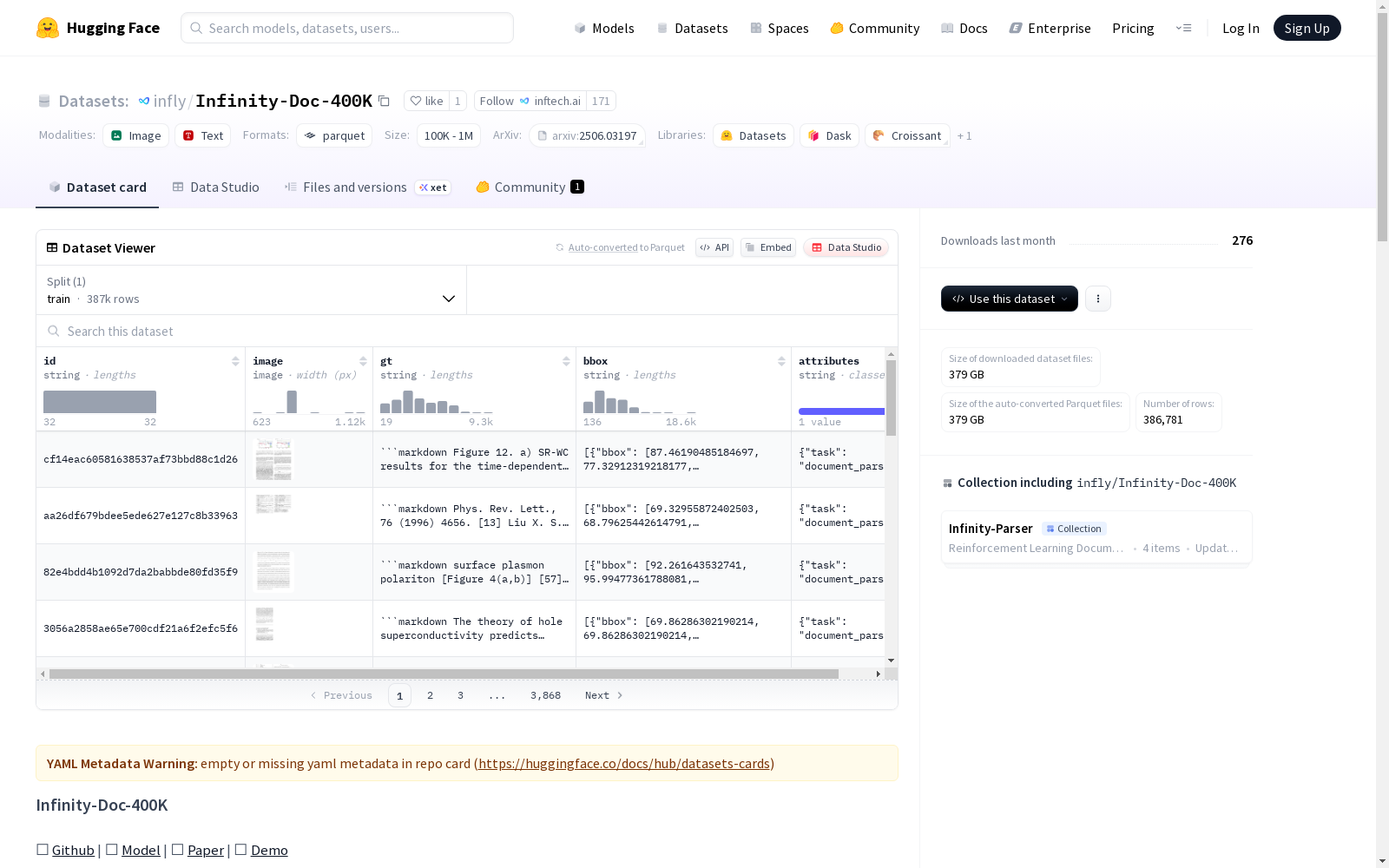Open the three-dot dataset options menu
Screen dimensions: 1389x868
(1098, 299)
